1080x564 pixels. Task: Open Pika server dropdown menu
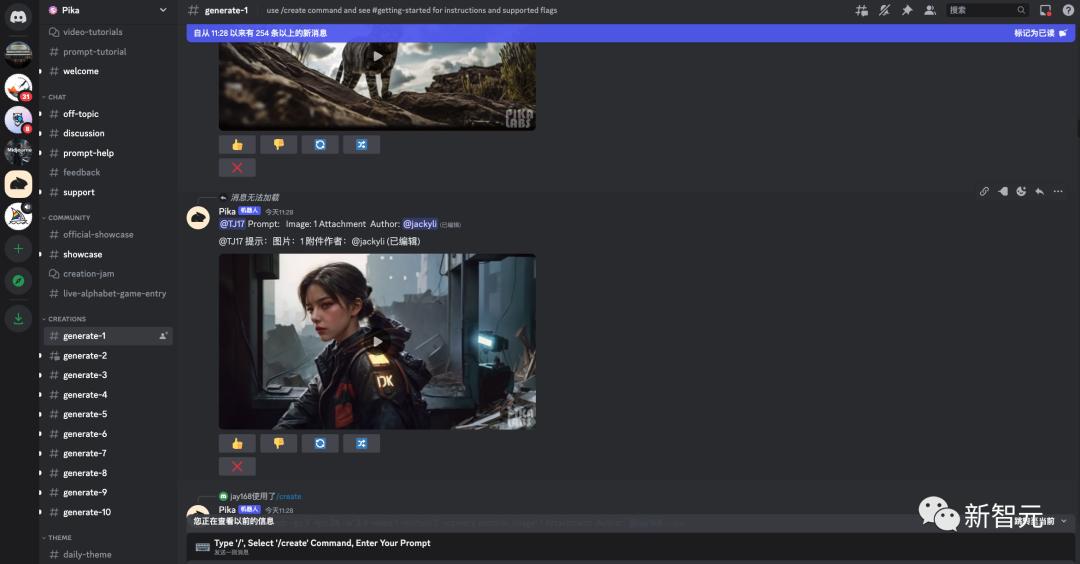tap(109, 10)
